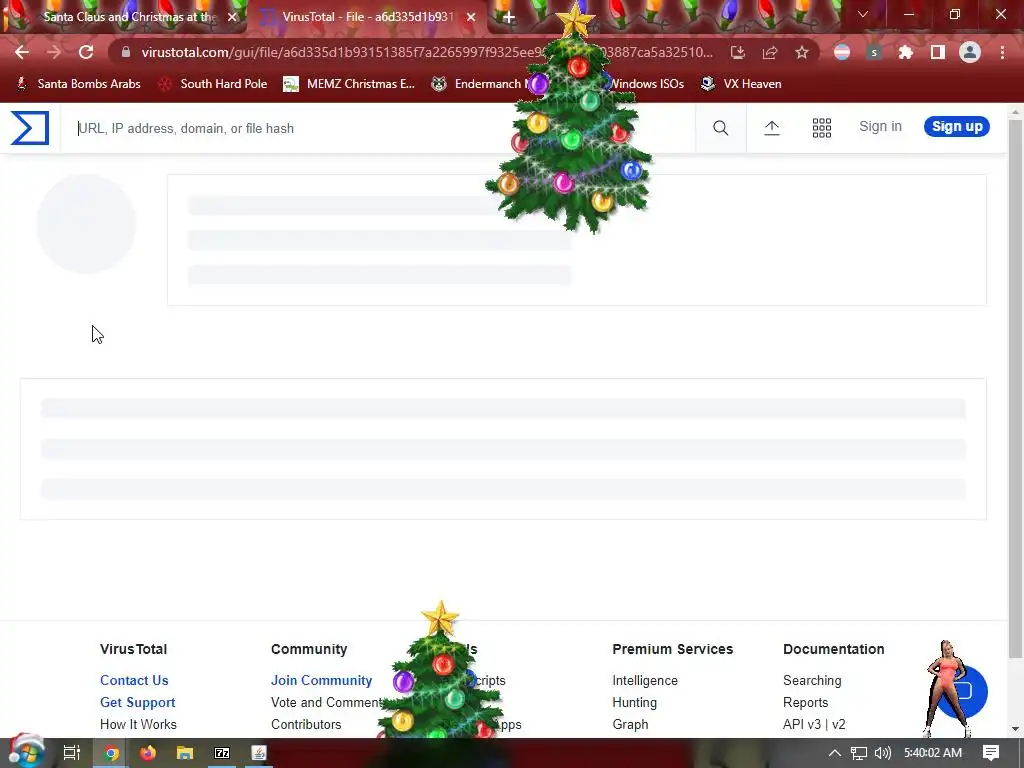Open the Windows Start button
1024x768 pixels.
[x=26, y=753]
